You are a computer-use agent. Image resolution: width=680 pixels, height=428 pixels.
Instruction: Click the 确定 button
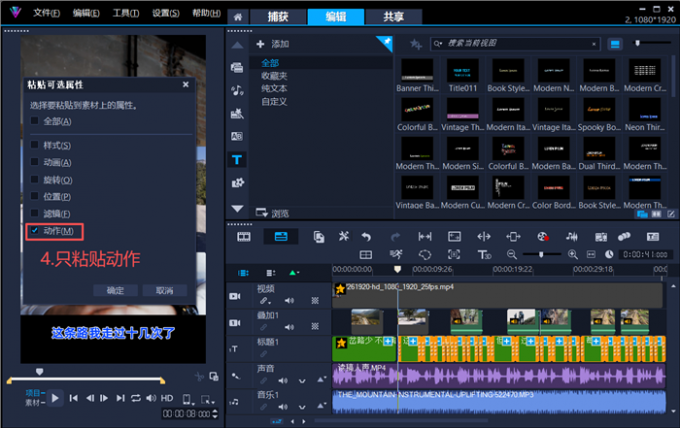click(115, 291)
